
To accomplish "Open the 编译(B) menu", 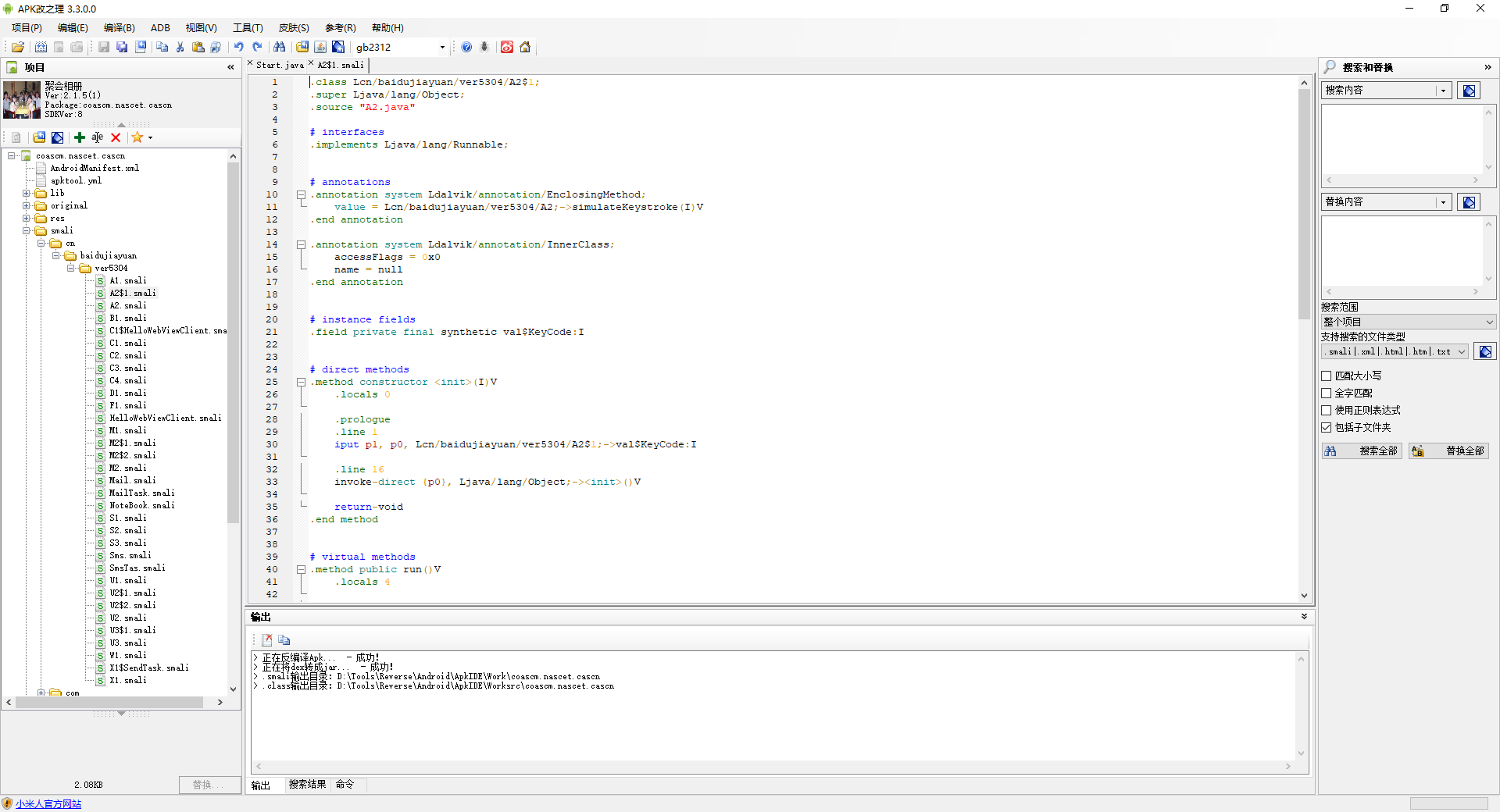I will click(120, 27).
